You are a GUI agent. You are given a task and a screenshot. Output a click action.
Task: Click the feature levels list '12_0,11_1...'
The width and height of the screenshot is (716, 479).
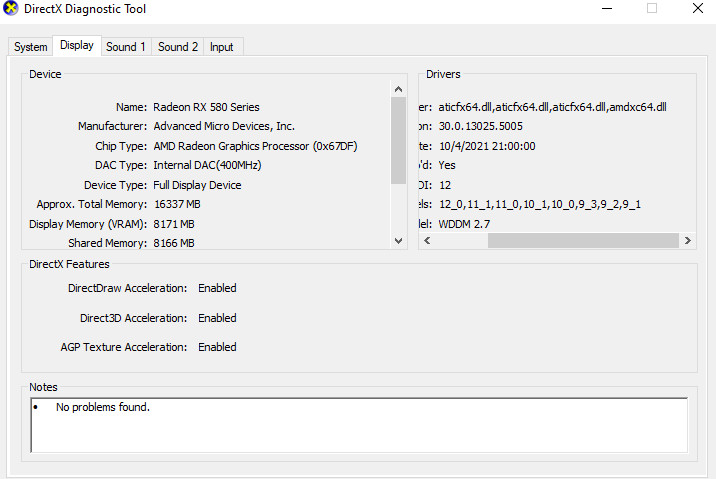click(x=540, y=204)
